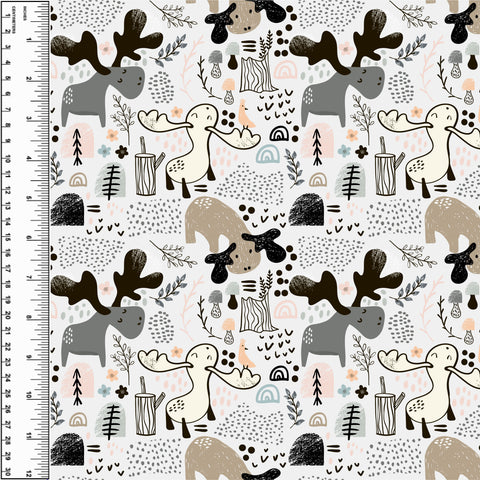Select the 30 centimeter number on ruler
Viewport: 480px width, 480px height.
click(8, 472)
